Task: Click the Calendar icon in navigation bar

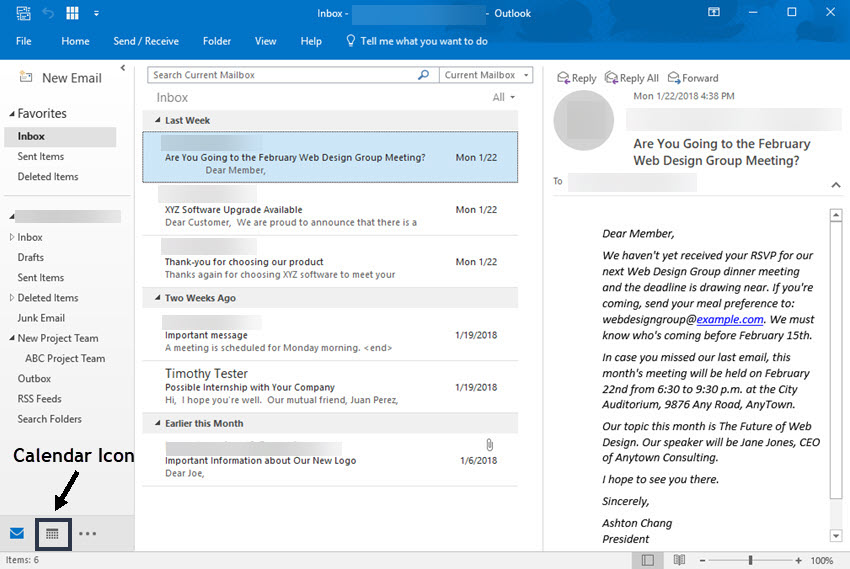Action: point(53,534)
